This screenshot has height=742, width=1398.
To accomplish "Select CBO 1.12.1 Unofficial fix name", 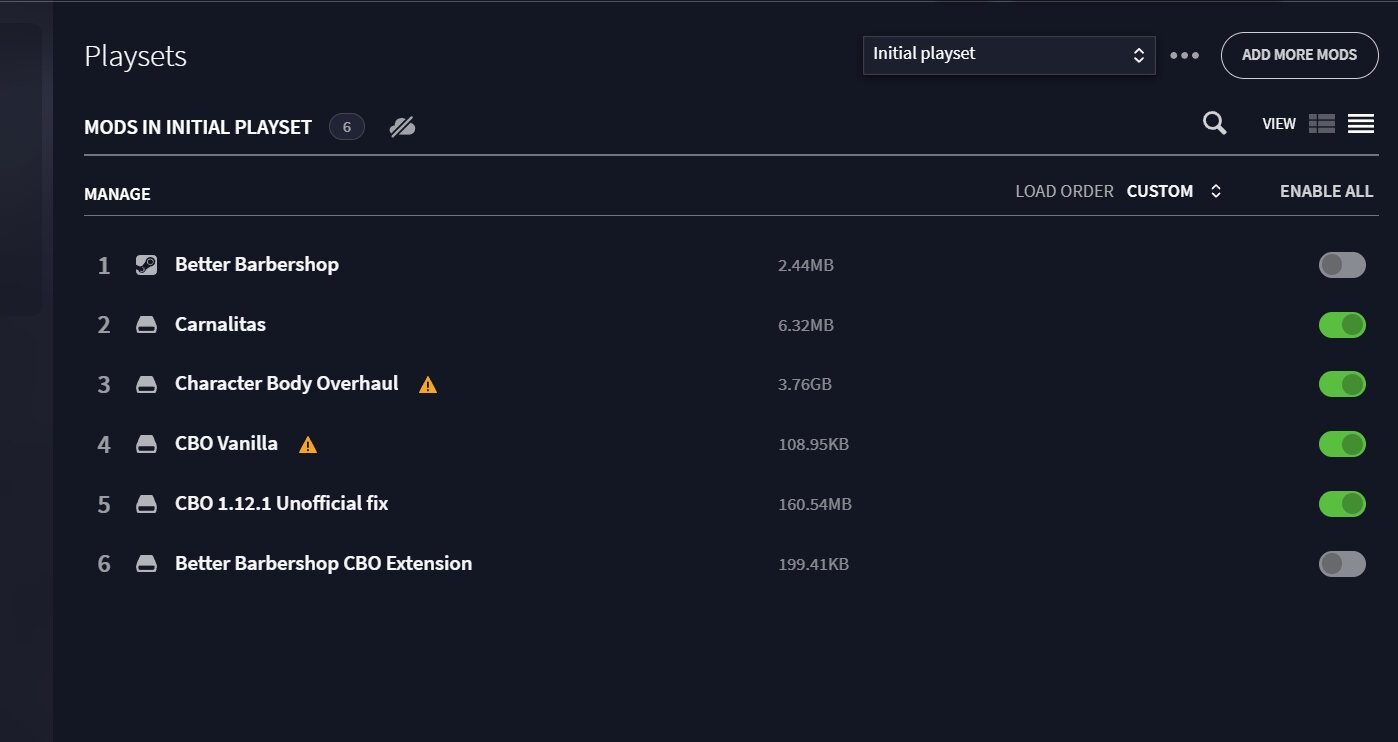I will coord(281,503).
